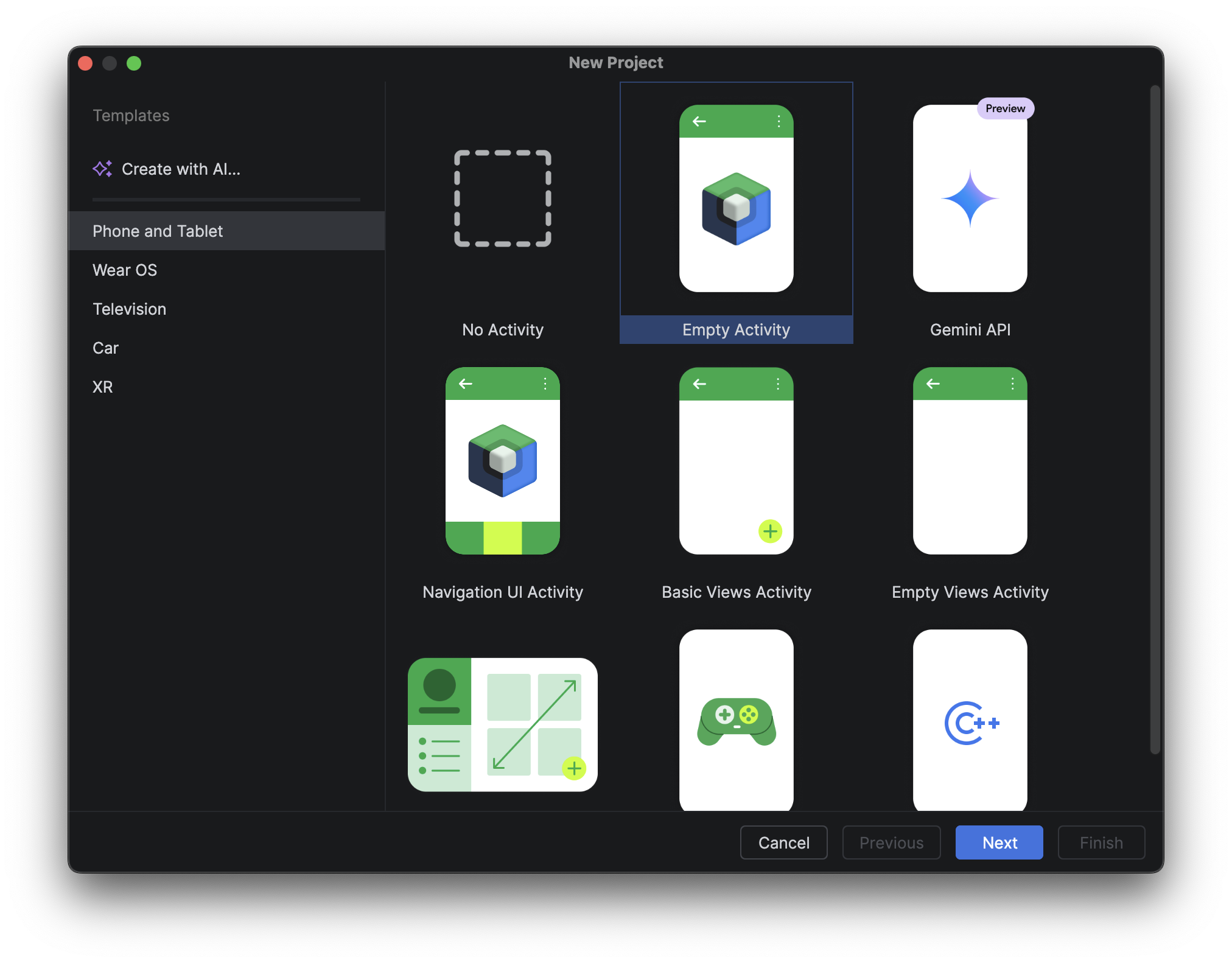Image resolution: width=1232 pixels, height=963 pixels.
Task: Close the New Project window
Action: (x=85, y=63)
